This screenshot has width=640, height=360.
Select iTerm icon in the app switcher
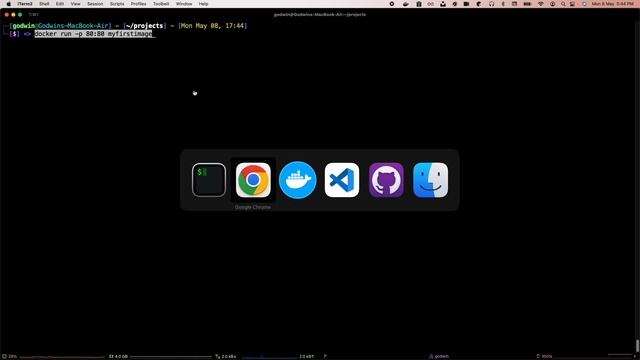[x=209, y=180]
